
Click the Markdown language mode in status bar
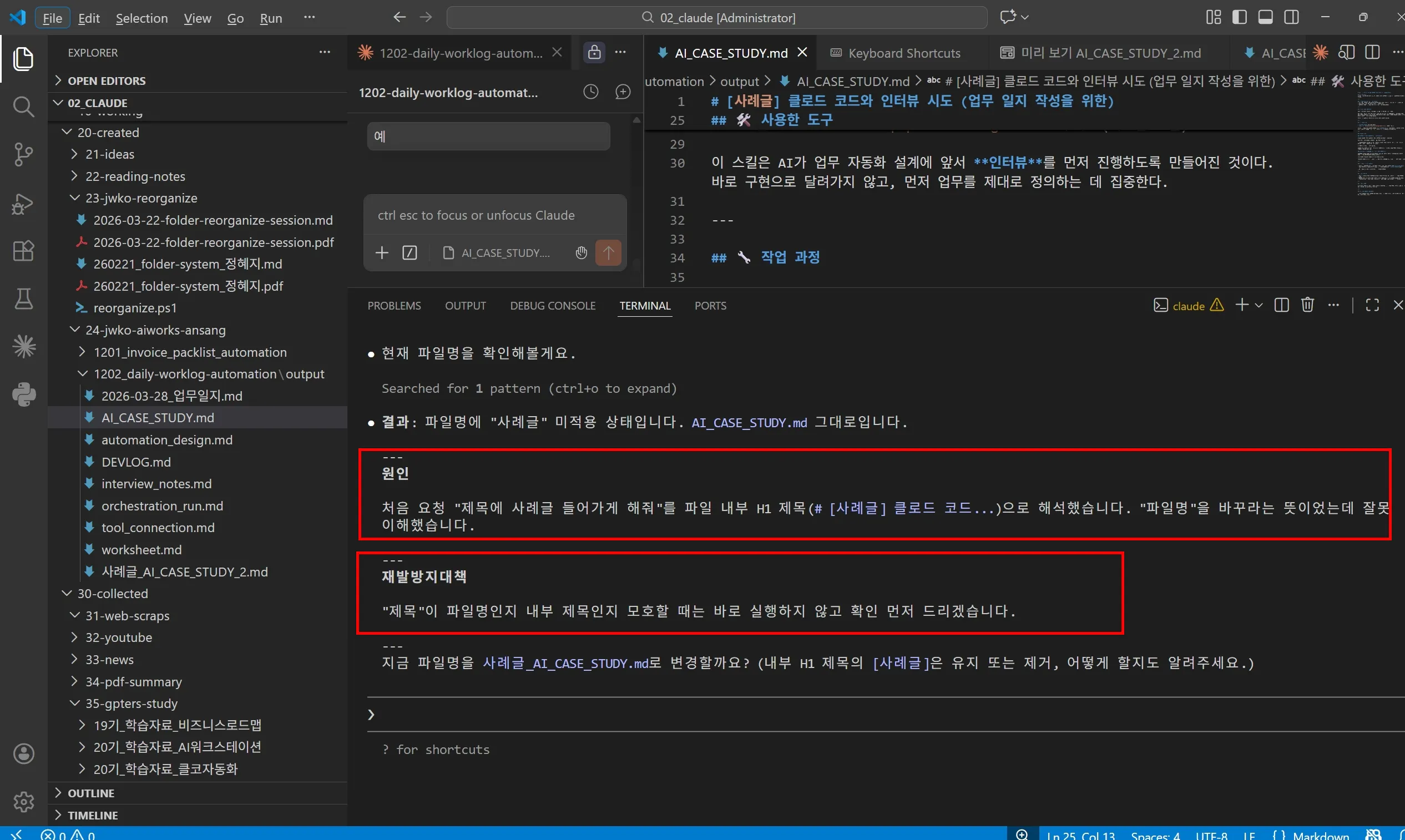(1321, 834)
